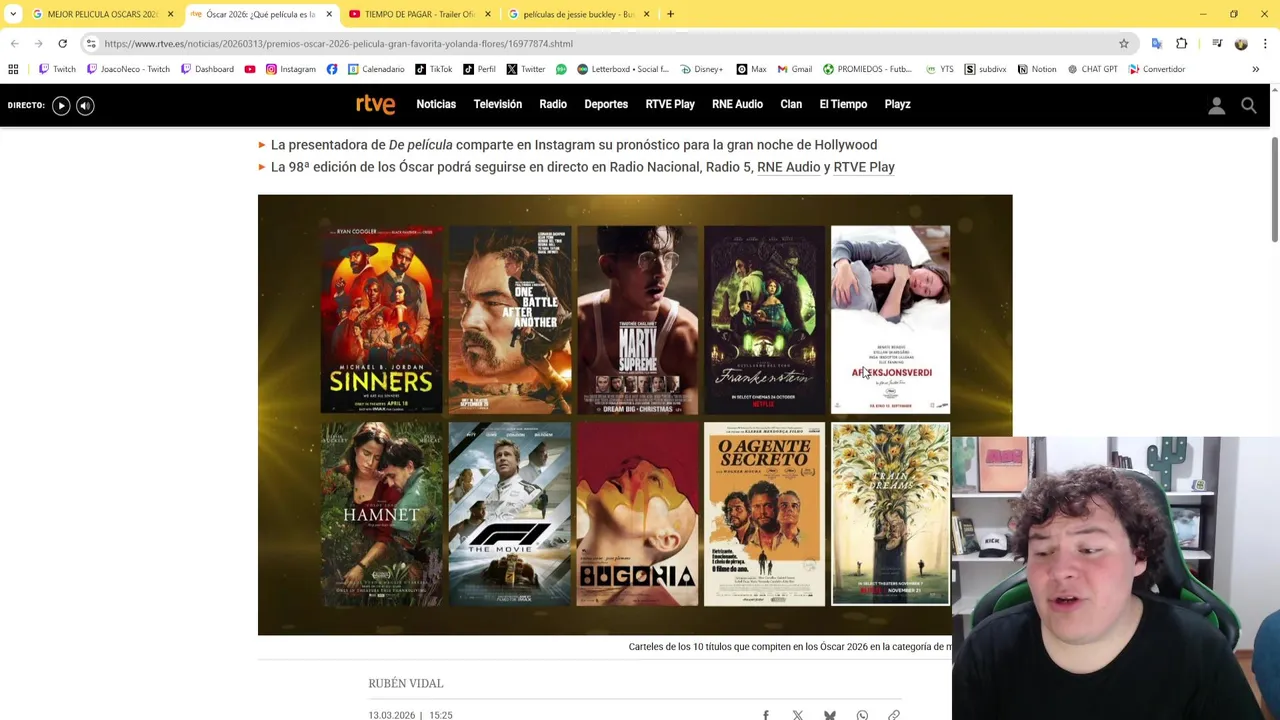Open Televisión menu

pyautogui.click(x=498, y=104)
